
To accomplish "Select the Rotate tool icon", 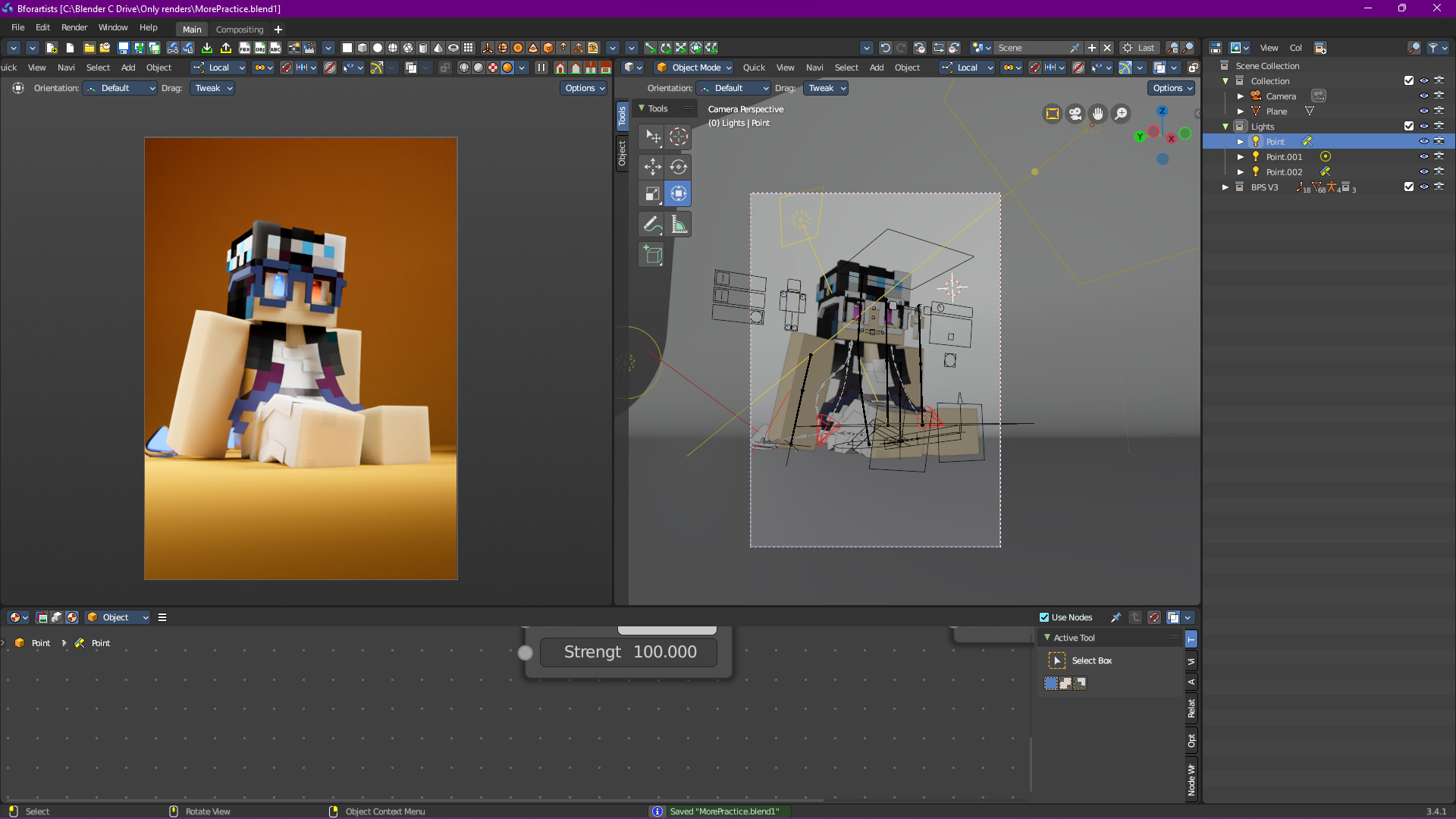I will tap(679, 167).
